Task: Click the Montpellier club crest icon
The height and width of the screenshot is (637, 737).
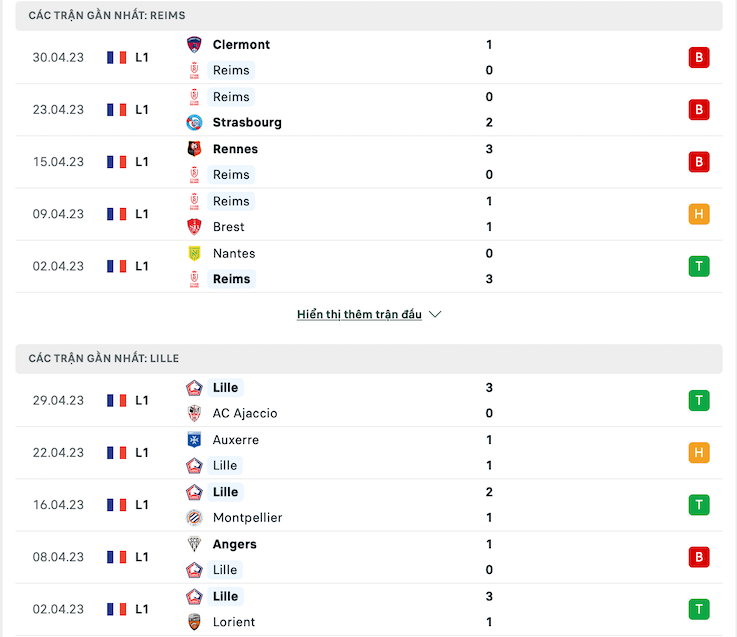Action: point(194,518)
